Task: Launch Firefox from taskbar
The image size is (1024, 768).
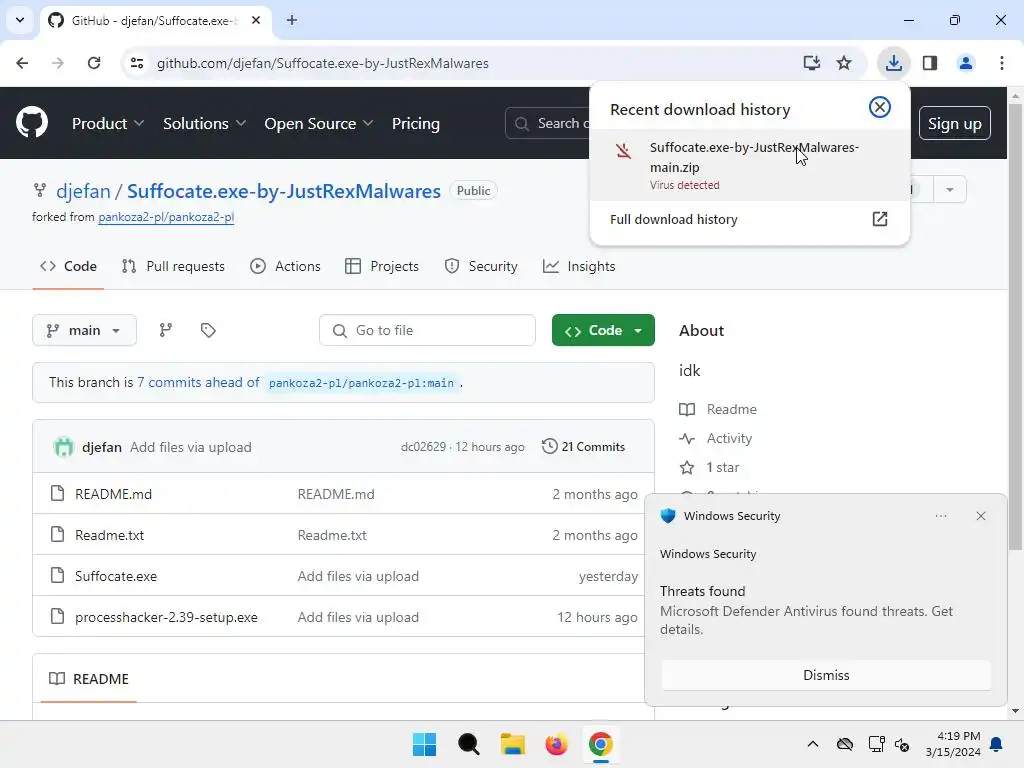Action: coord(556,744)
